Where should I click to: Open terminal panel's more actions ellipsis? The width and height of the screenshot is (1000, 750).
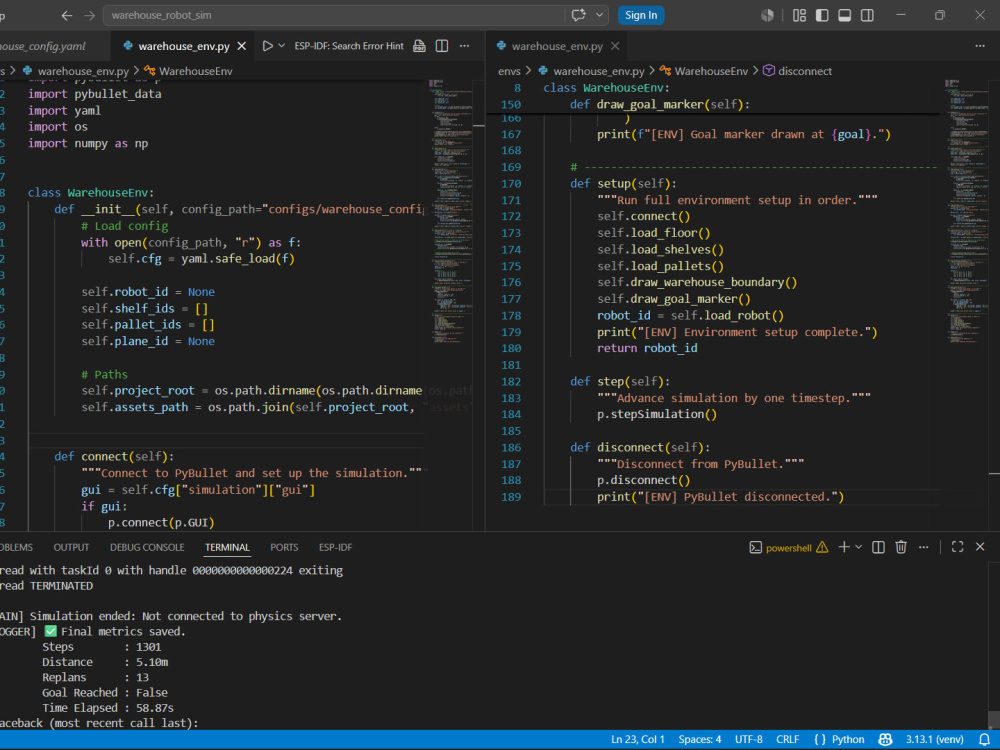point(923,547)
